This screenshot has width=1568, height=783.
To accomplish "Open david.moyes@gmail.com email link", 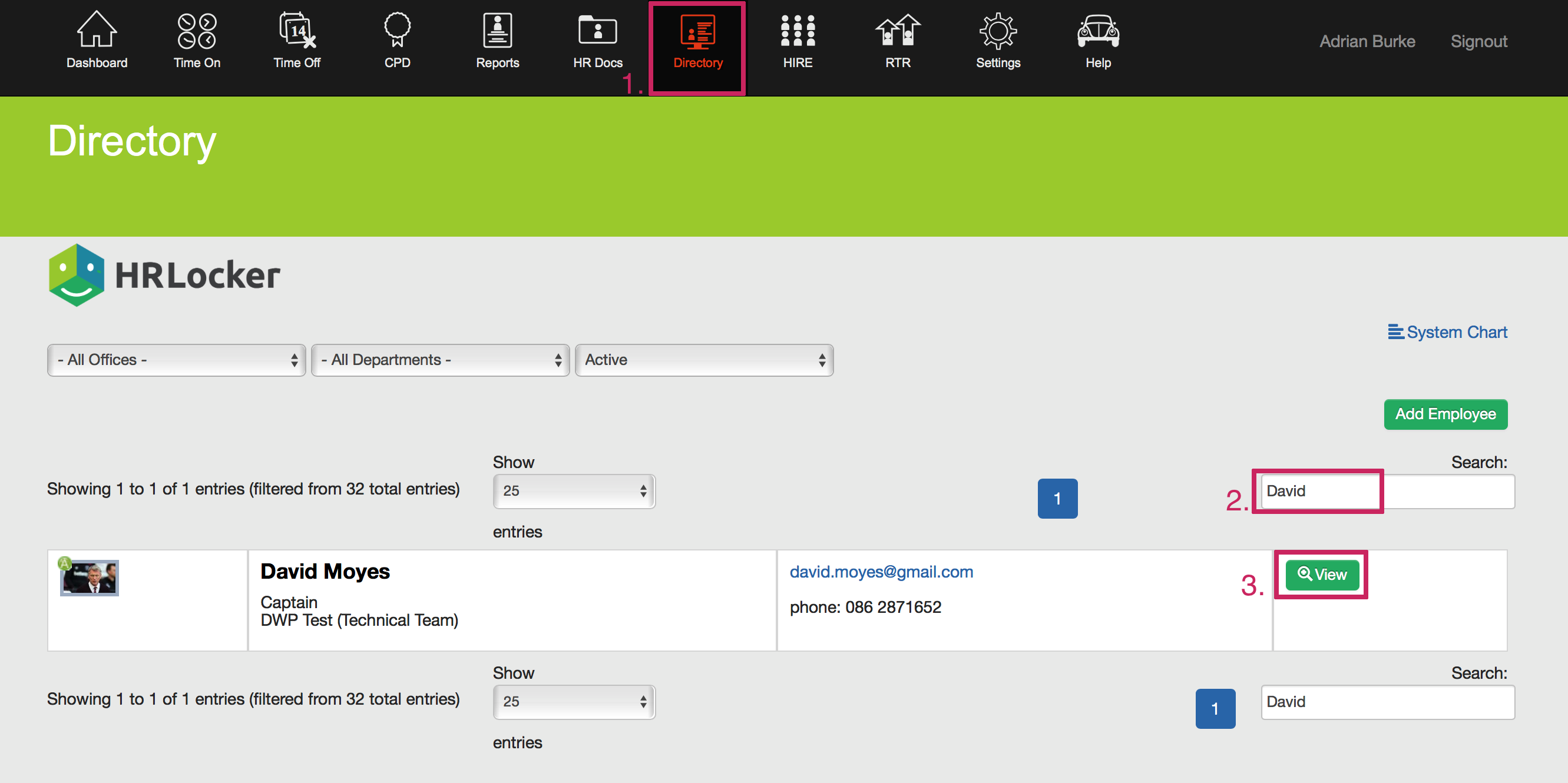I will tap(881, 572).
